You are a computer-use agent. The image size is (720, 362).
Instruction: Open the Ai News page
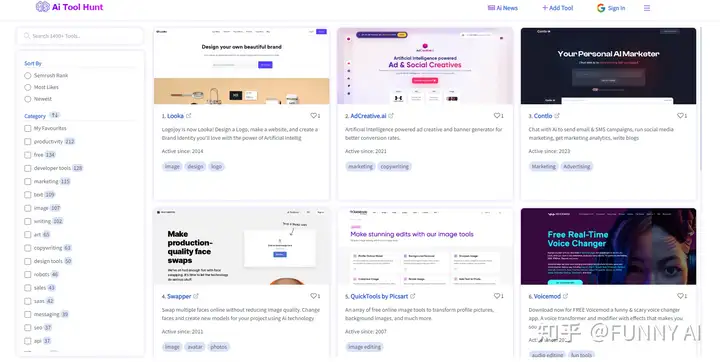click(502, 8)
